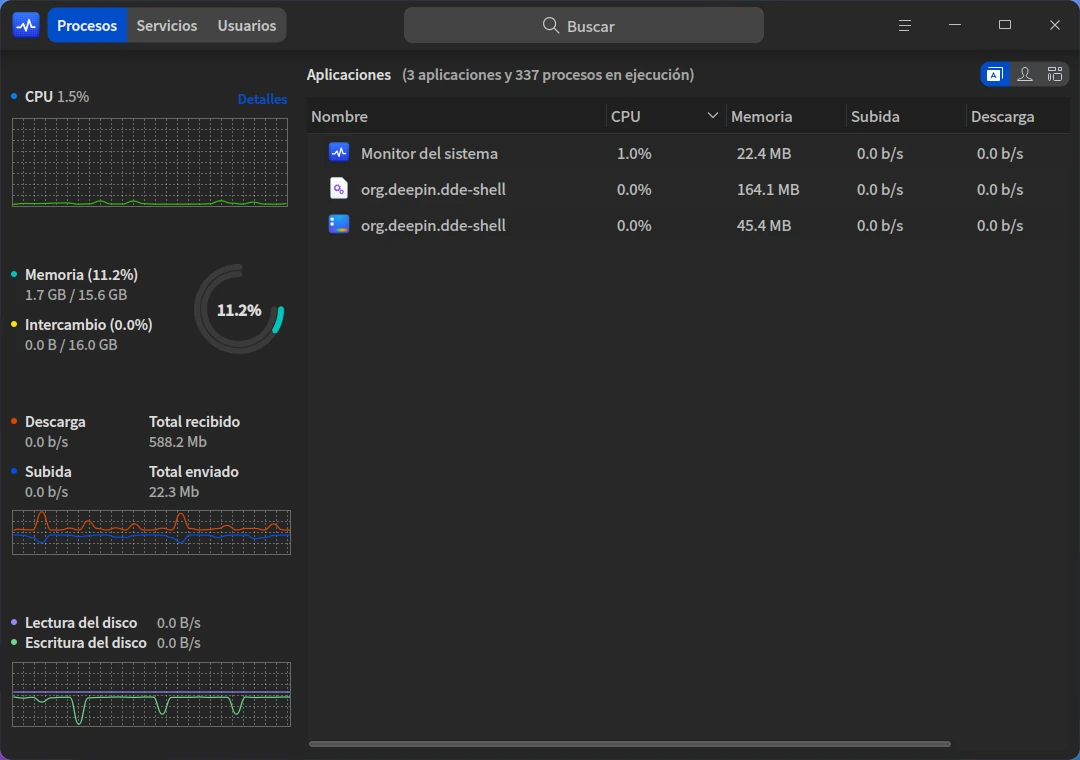Click the Total enviado 22.3 Mb value
Viewport: 1080px width, 760px height.
(x=174, y=492)
